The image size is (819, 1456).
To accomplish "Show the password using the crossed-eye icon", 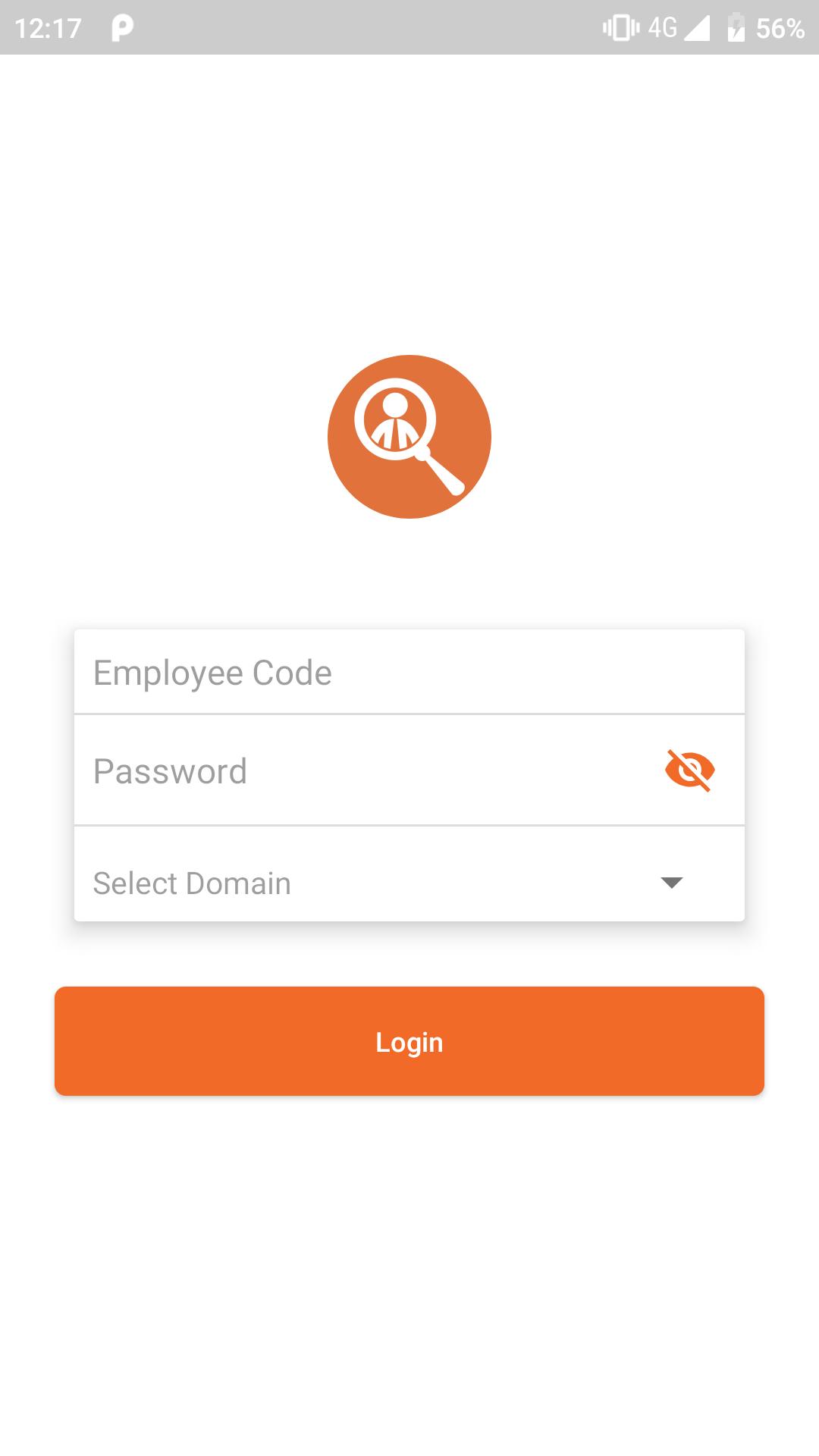I will (690, 770).
